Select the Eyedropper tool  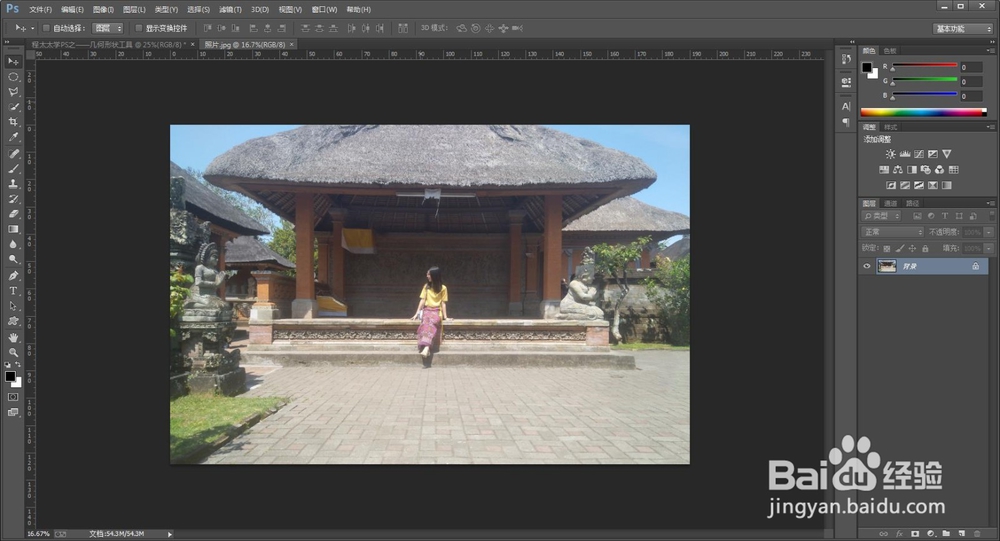[x=13, y=137]
